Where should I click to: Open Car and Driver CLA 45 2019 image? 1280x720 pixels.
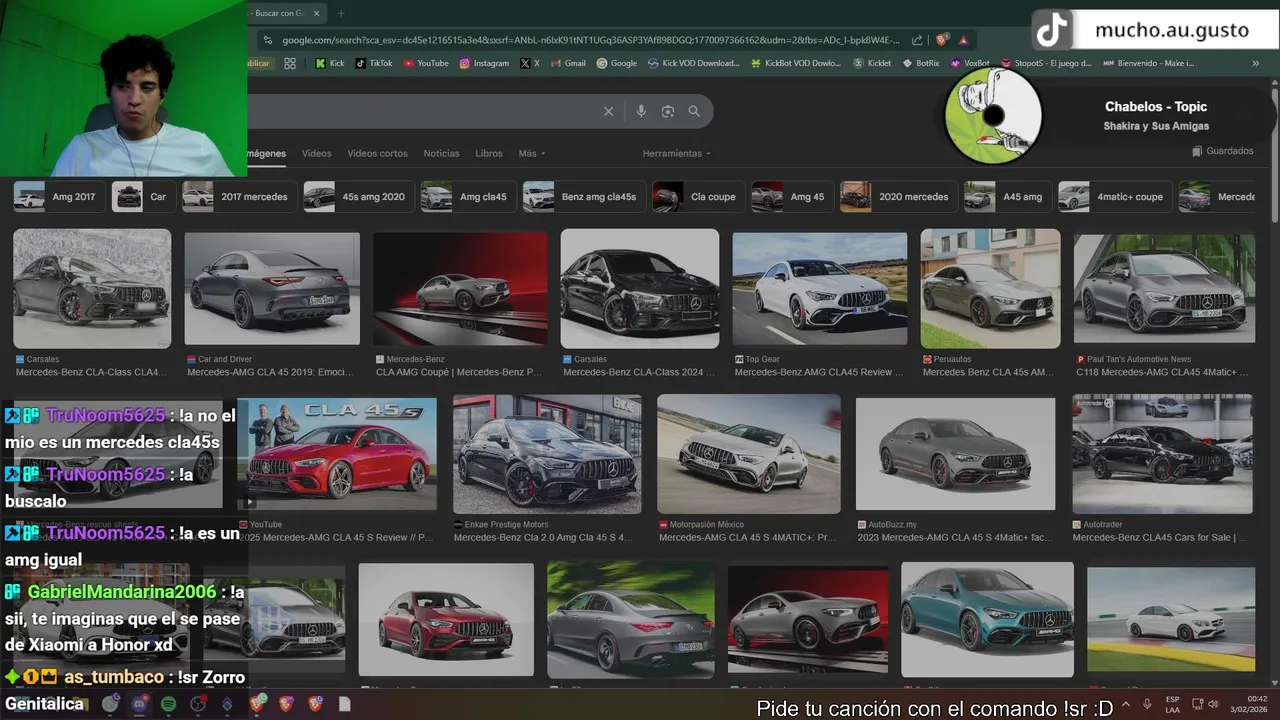tap(272, 289)
